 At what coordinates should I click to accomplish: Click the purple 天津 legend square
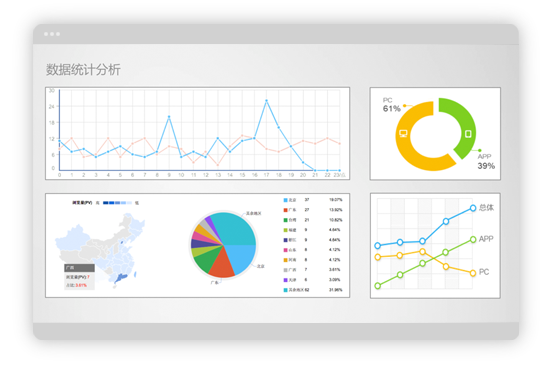pos(286,280)
